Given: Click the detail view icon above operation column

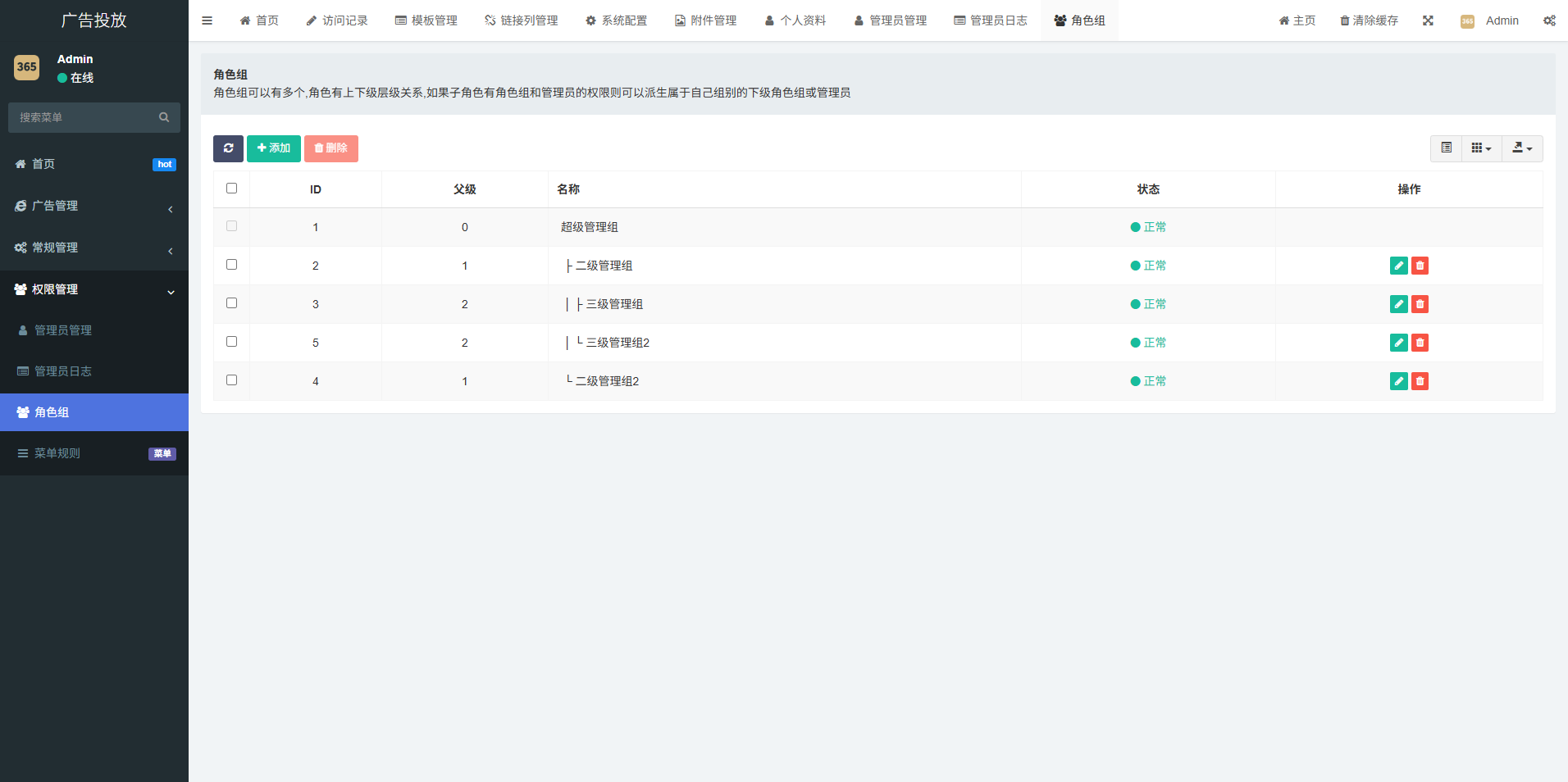Looking at the screenshot, I should (1447, 148).
